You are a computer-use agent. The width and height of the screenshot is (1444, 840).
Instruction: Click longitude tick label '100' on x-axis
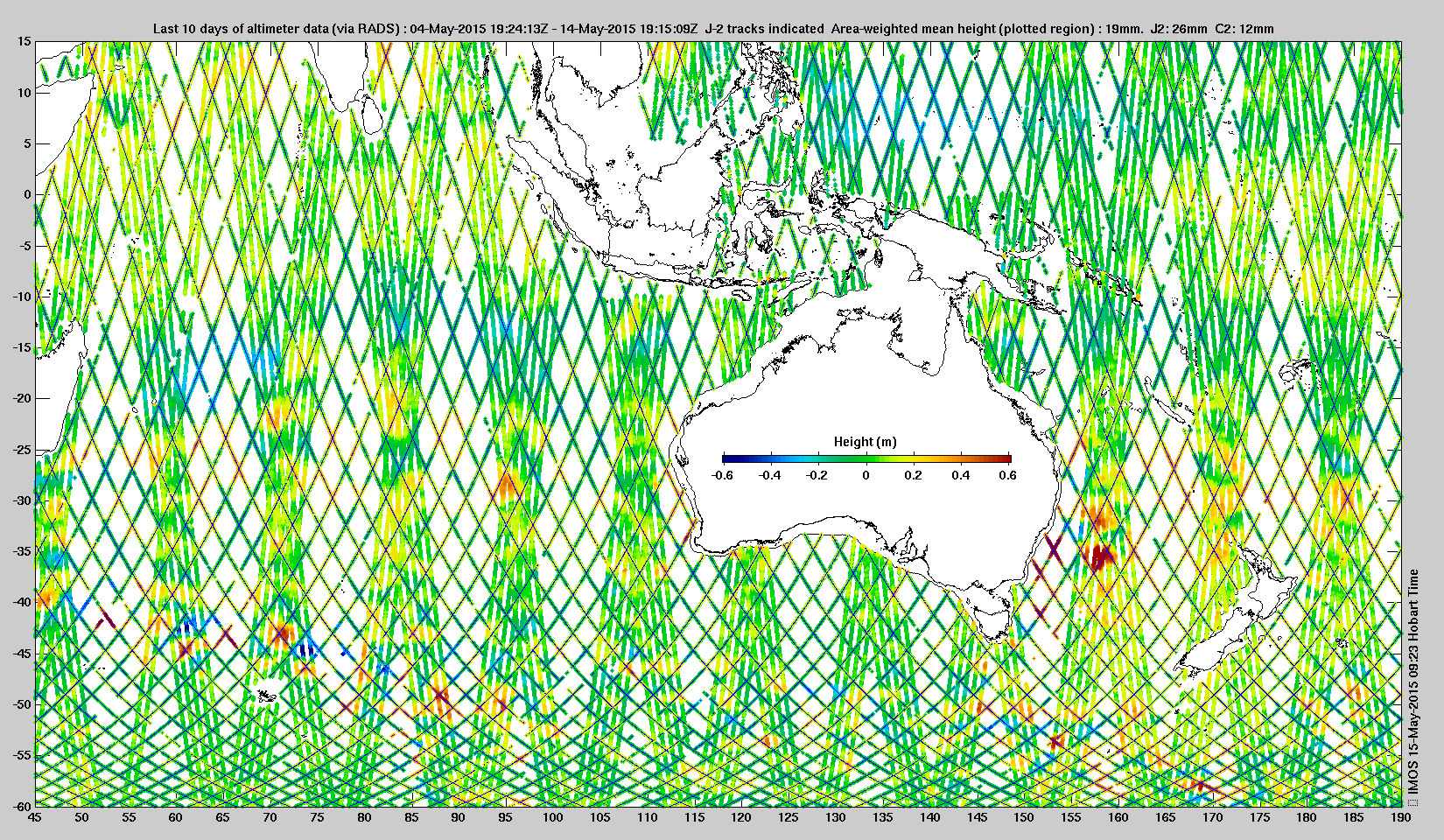(x=552, y=818)
